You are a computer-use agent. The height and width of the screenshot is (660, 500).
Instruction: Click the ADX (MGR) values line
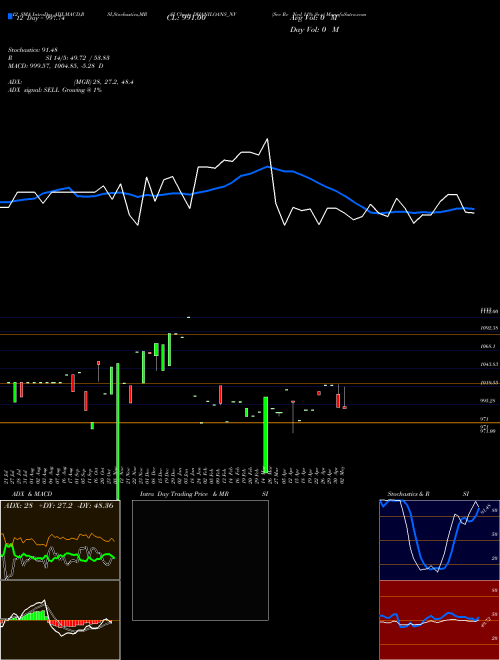71,82
